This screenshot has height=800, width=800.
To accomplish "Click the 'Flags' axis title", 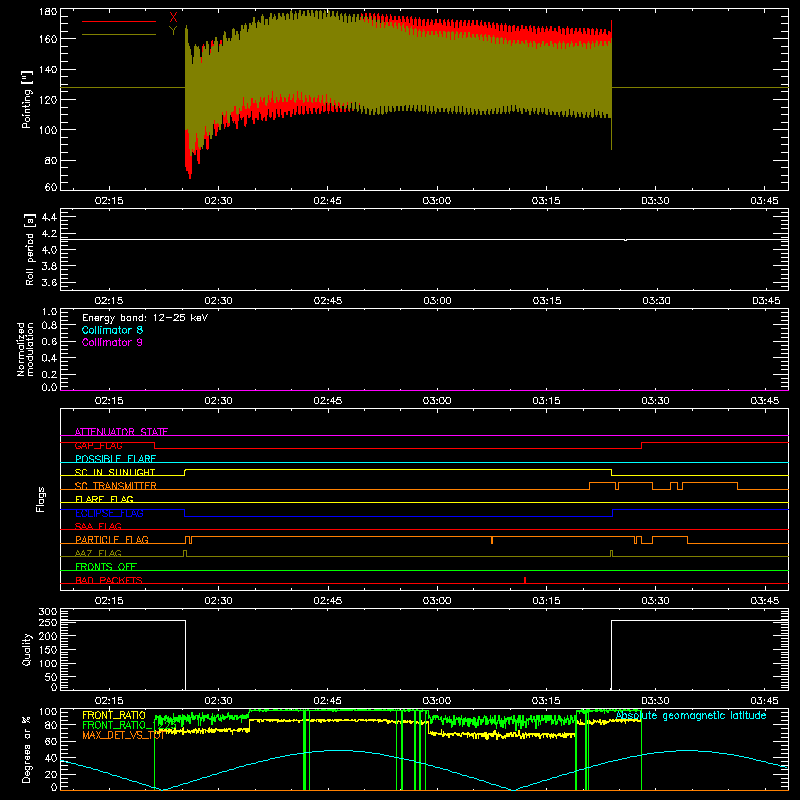I will 41,500.
